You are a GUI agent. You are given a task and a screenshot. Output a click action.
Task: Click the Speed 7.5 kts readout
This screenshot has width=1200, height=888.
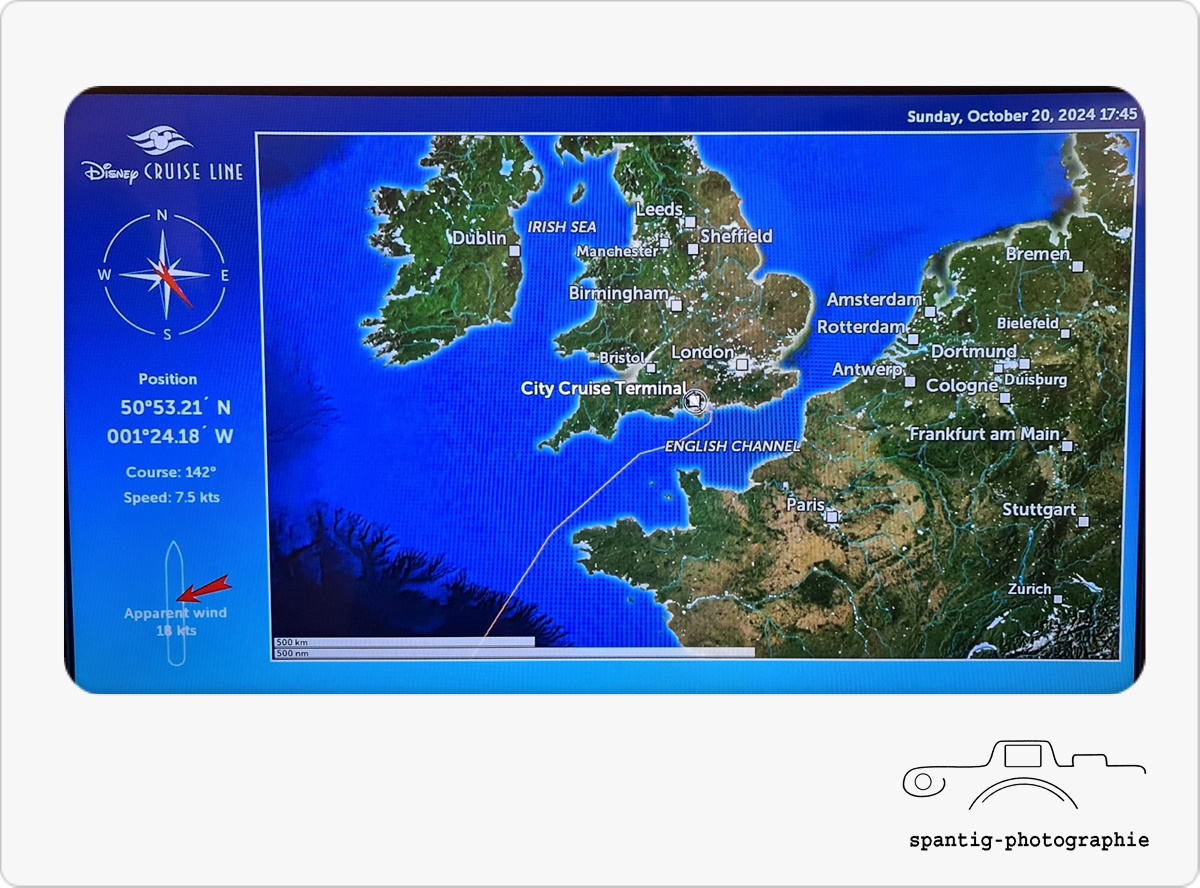[x=171, y=497]
